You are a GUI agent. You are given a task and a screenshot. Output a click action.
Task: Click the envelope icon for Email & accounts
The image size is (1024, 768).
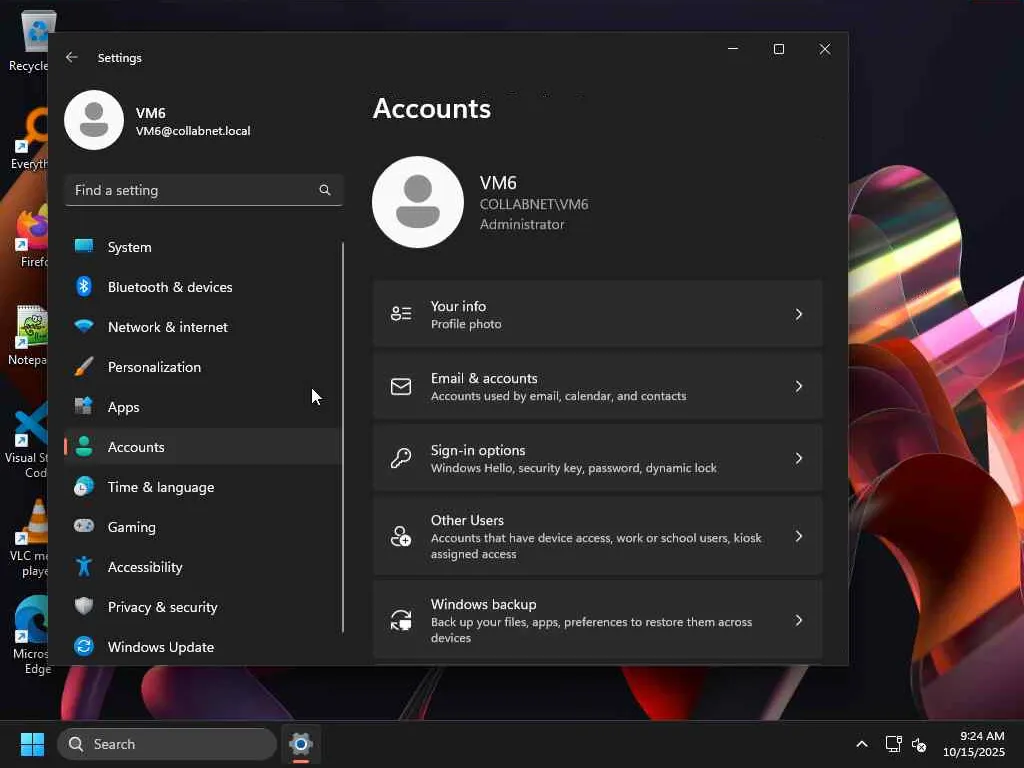401,387
